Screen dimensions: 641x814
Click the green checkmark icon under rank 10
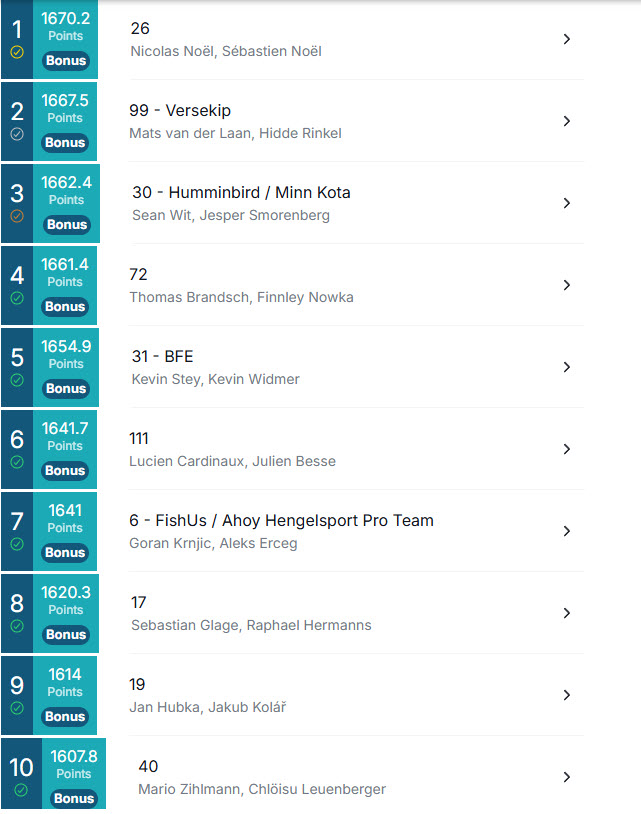tap(21, 790)
